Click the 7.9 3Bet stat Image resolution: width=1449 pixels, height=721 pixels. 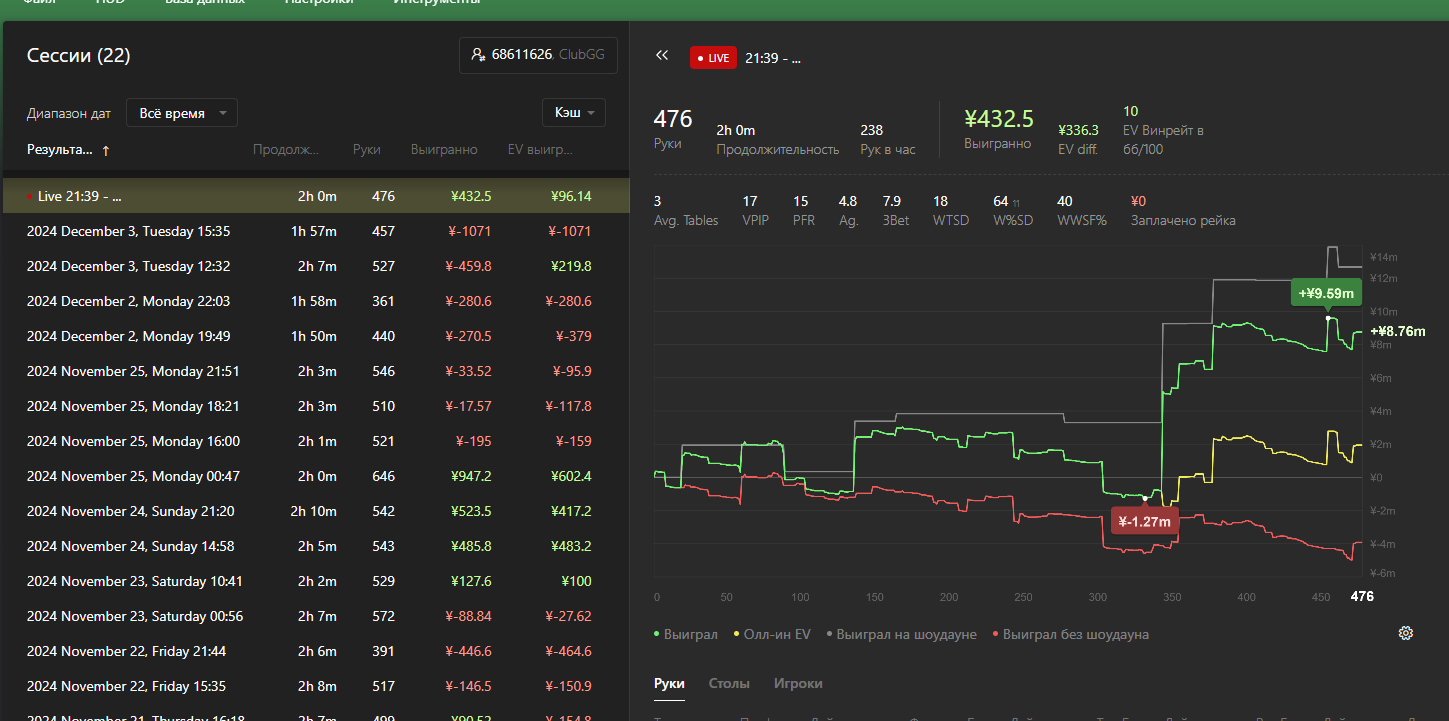point(896,211)
